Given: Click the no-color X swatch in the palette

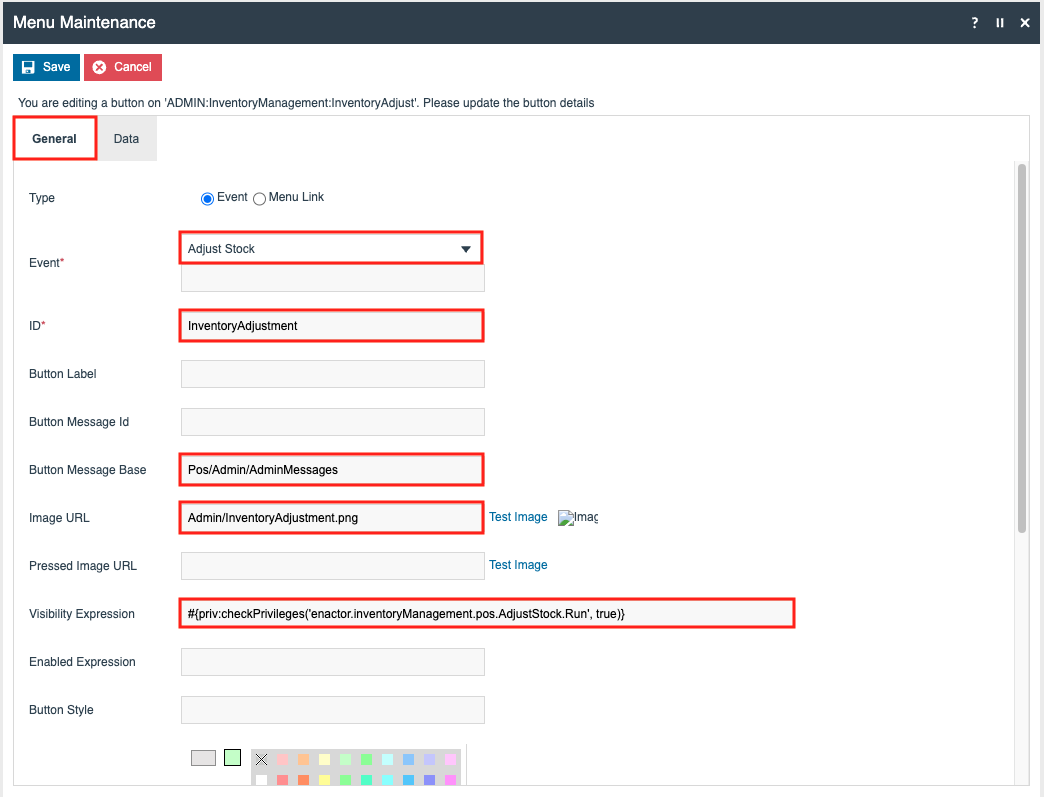Looking at the screenshot, I should [x=262, y=760].
